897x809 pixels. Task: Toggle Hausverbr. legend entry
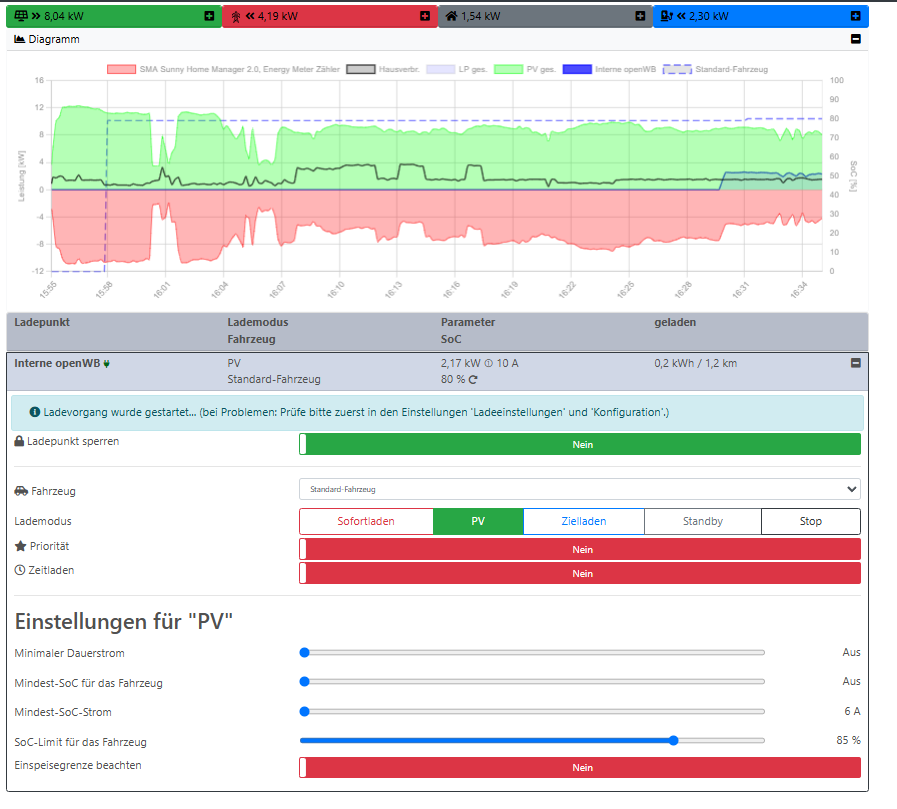[x=383, y=69]
